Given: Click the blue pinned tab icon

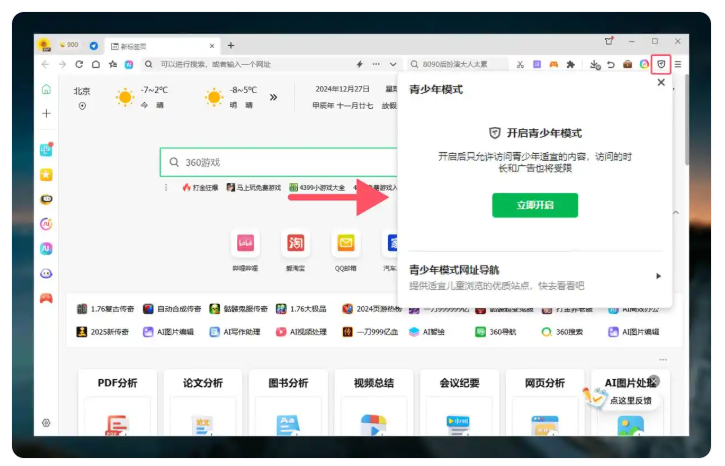Looking at the screenshot, I should click(x=94, y=45).
